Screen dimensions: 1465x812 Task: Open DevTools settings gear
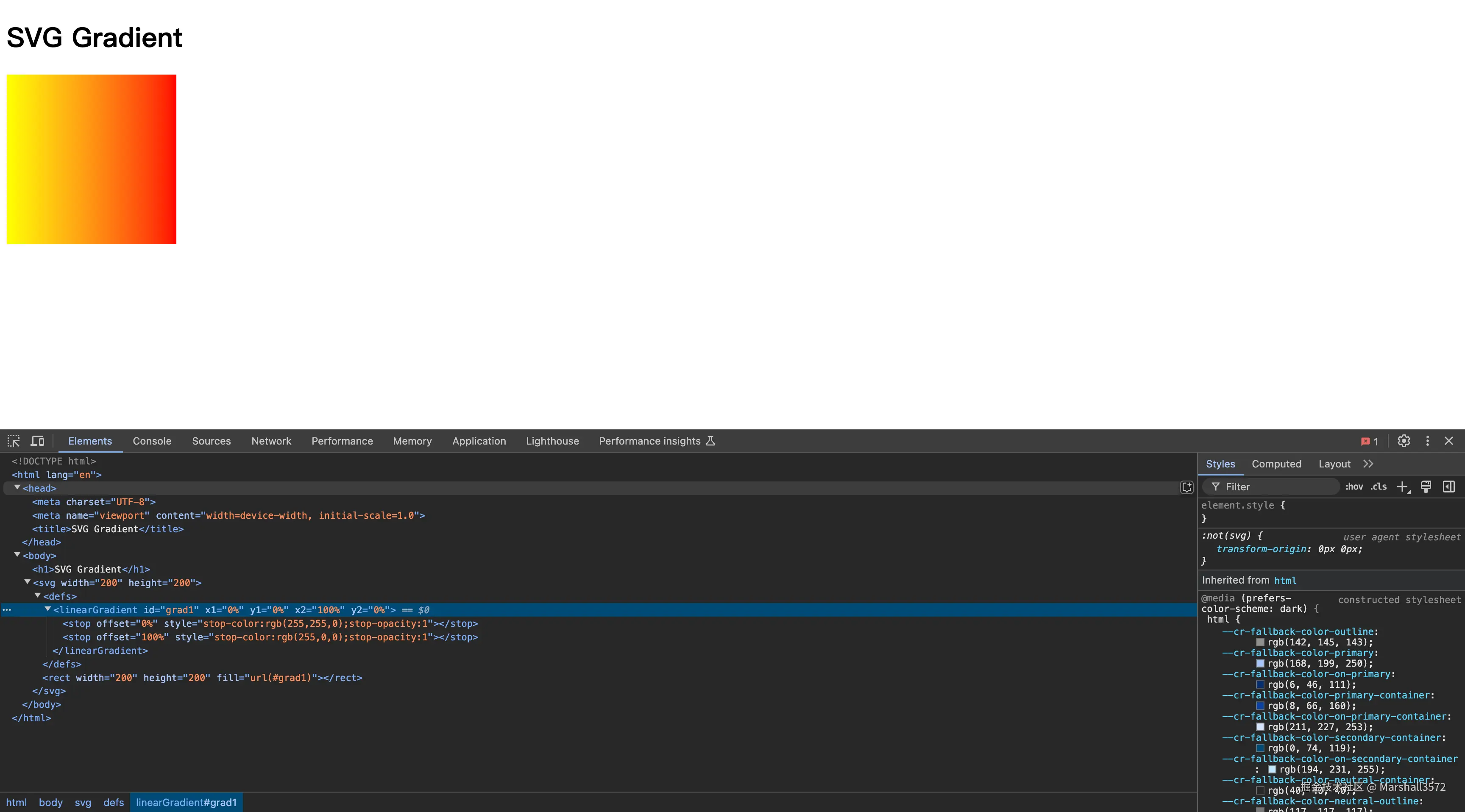[x=1404, y=441]
